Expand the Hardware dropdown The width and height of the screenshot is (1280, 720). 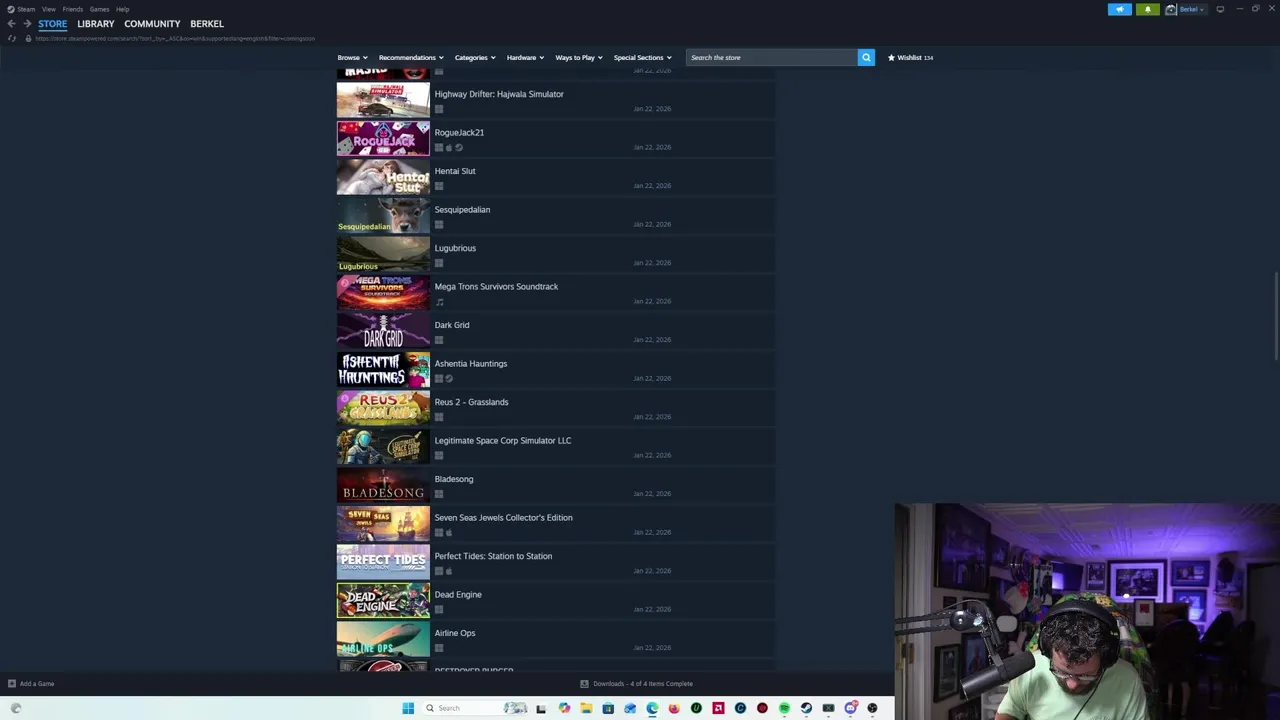[x=525, y=57]
